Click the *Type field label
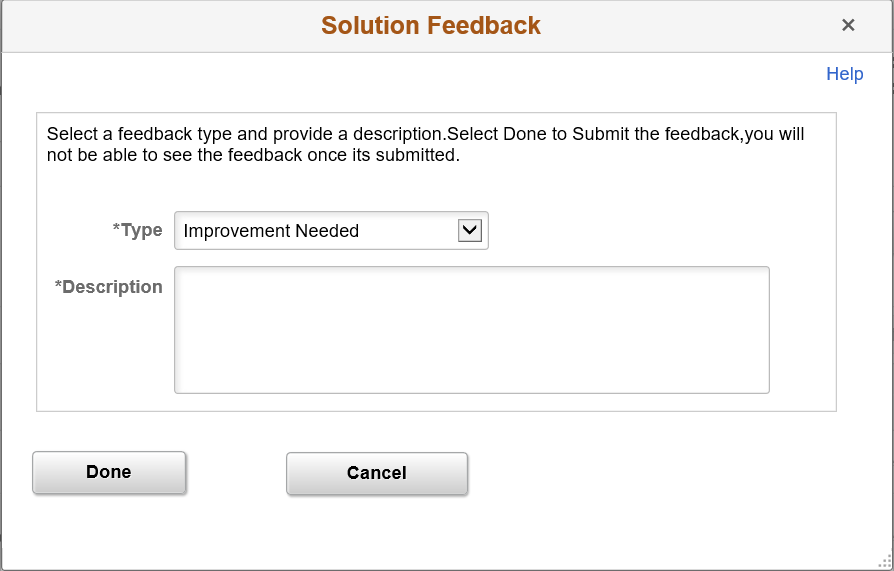894x571 pixels. [x=137, y=230]
